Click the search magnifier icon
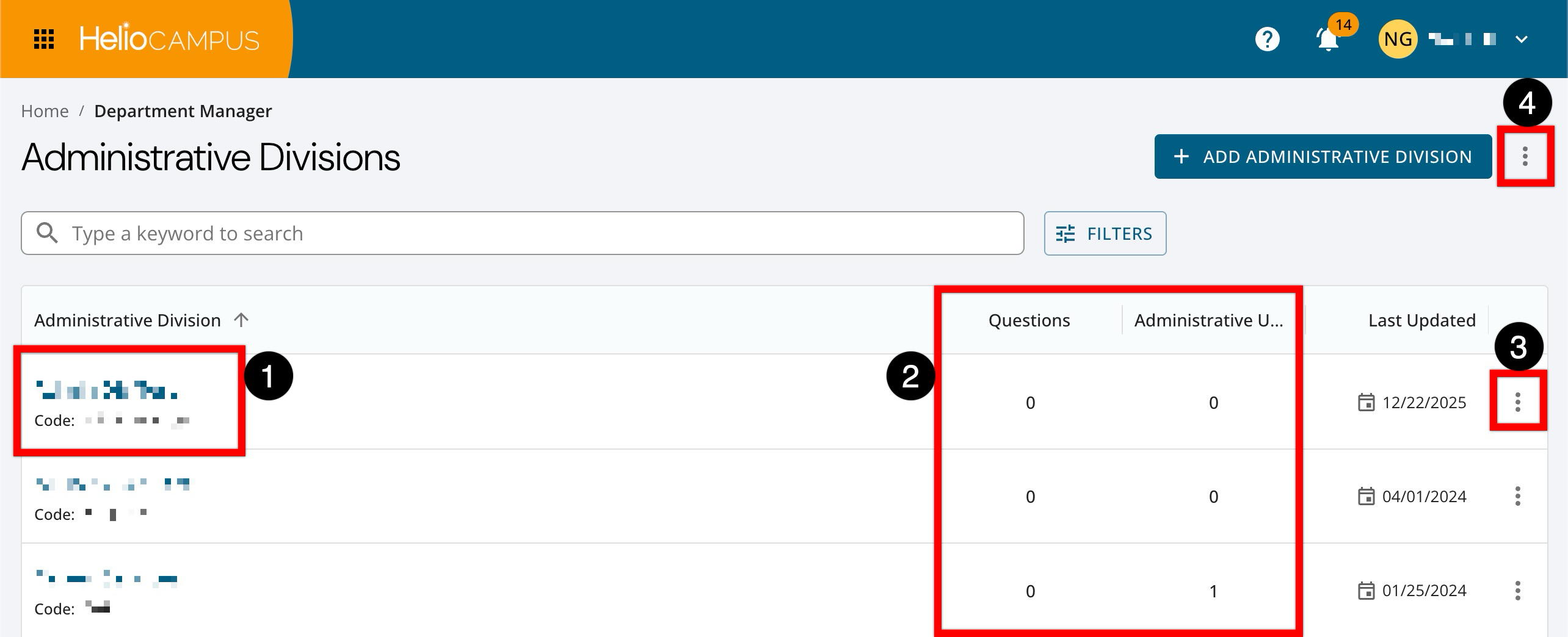1568x637 pixels. pos(47,233)
